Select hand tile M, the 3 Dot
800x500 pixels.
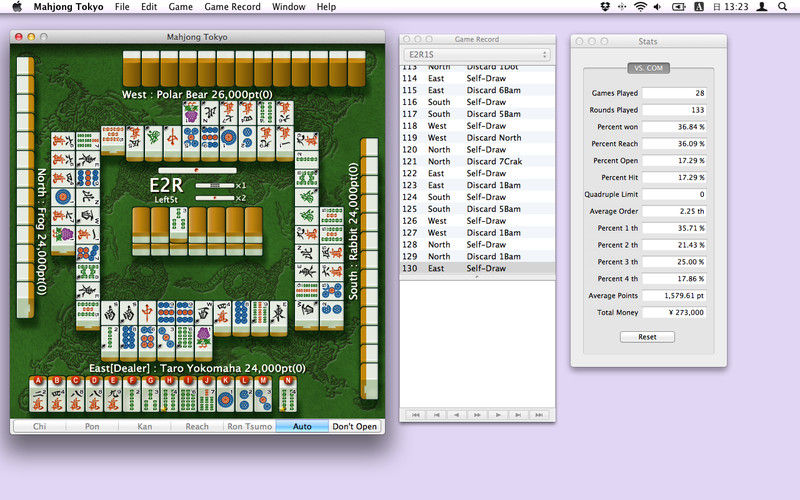tap(263, 396)
